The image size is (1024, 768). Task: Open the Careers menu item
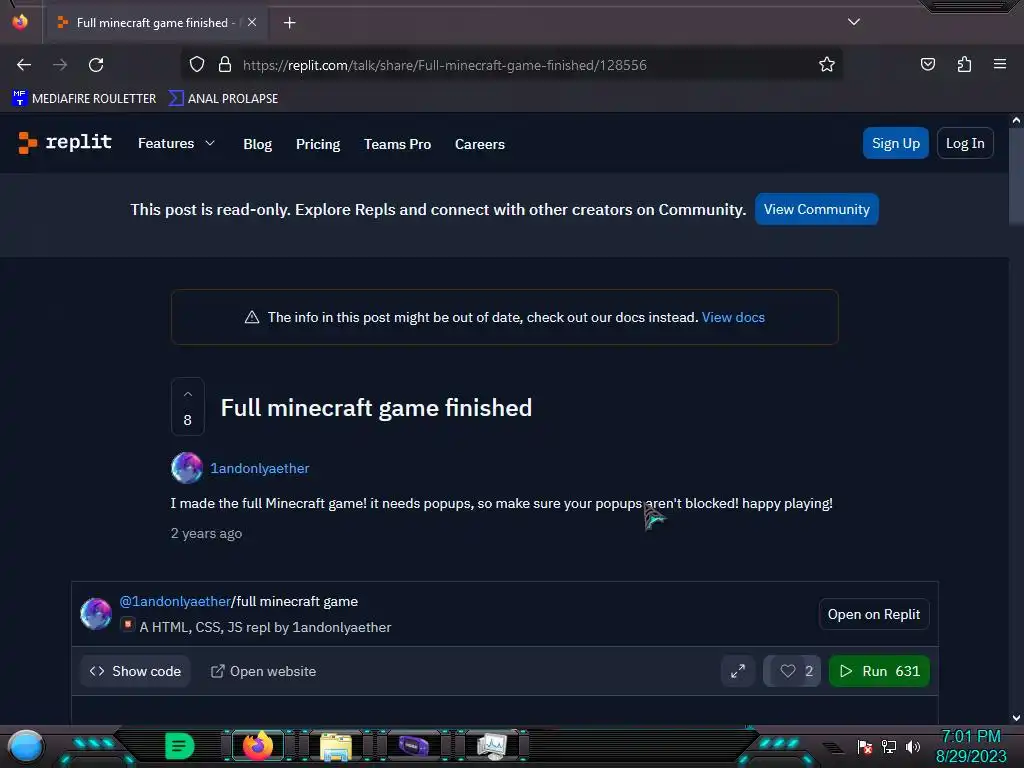pos(480,144)
